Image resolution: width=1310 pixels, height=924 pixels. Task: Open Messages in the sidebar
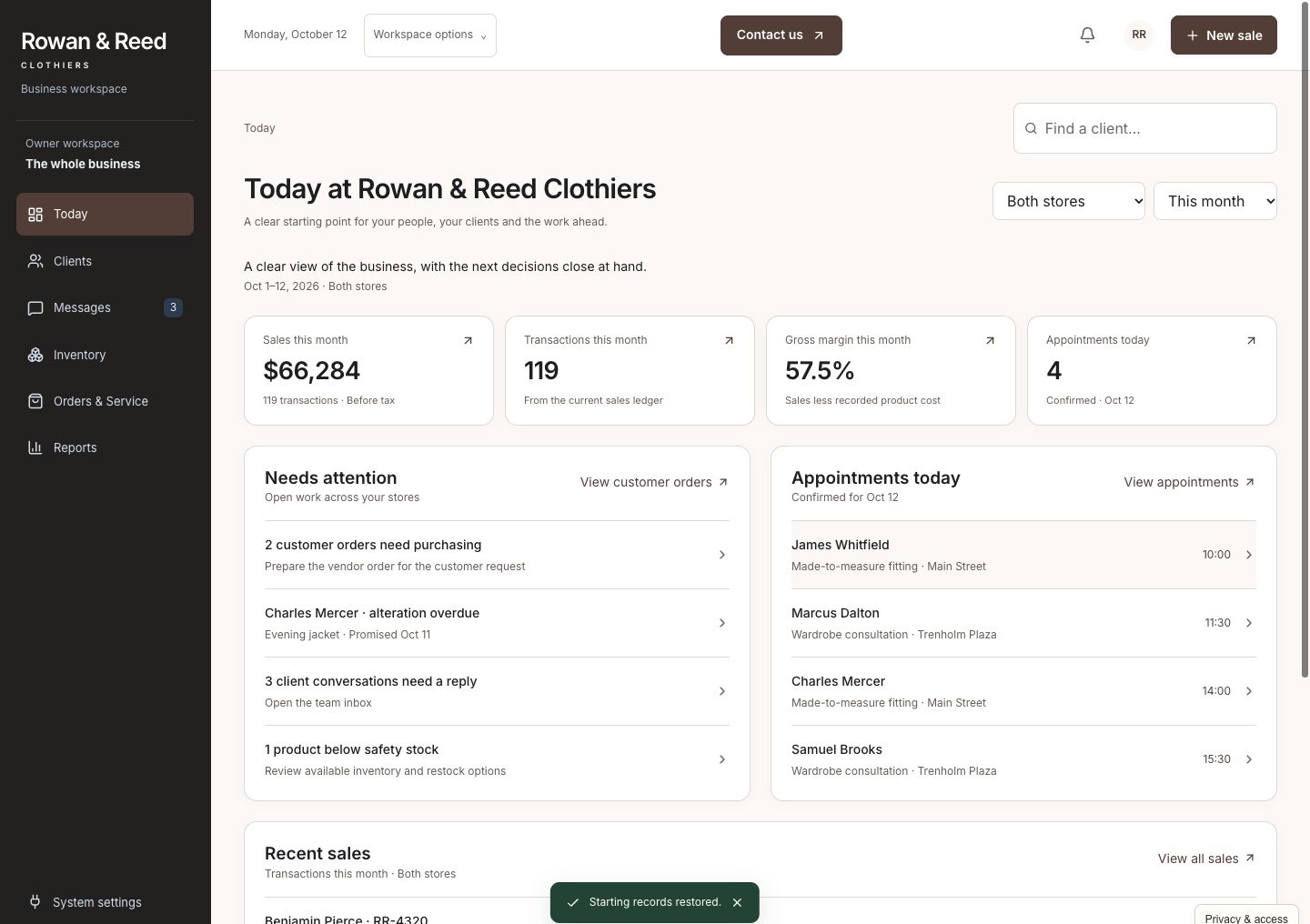pyautogui.click(x=105, y=307)
